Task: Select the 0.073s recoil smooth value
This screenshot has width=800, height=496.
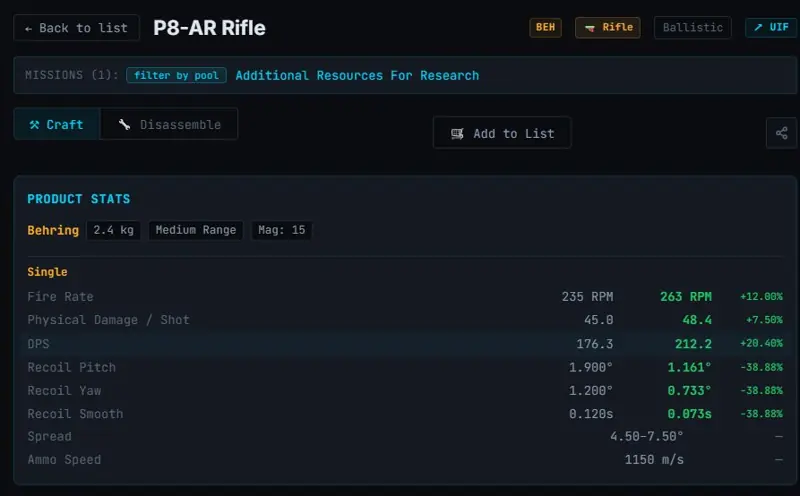Action: point(689,414)
